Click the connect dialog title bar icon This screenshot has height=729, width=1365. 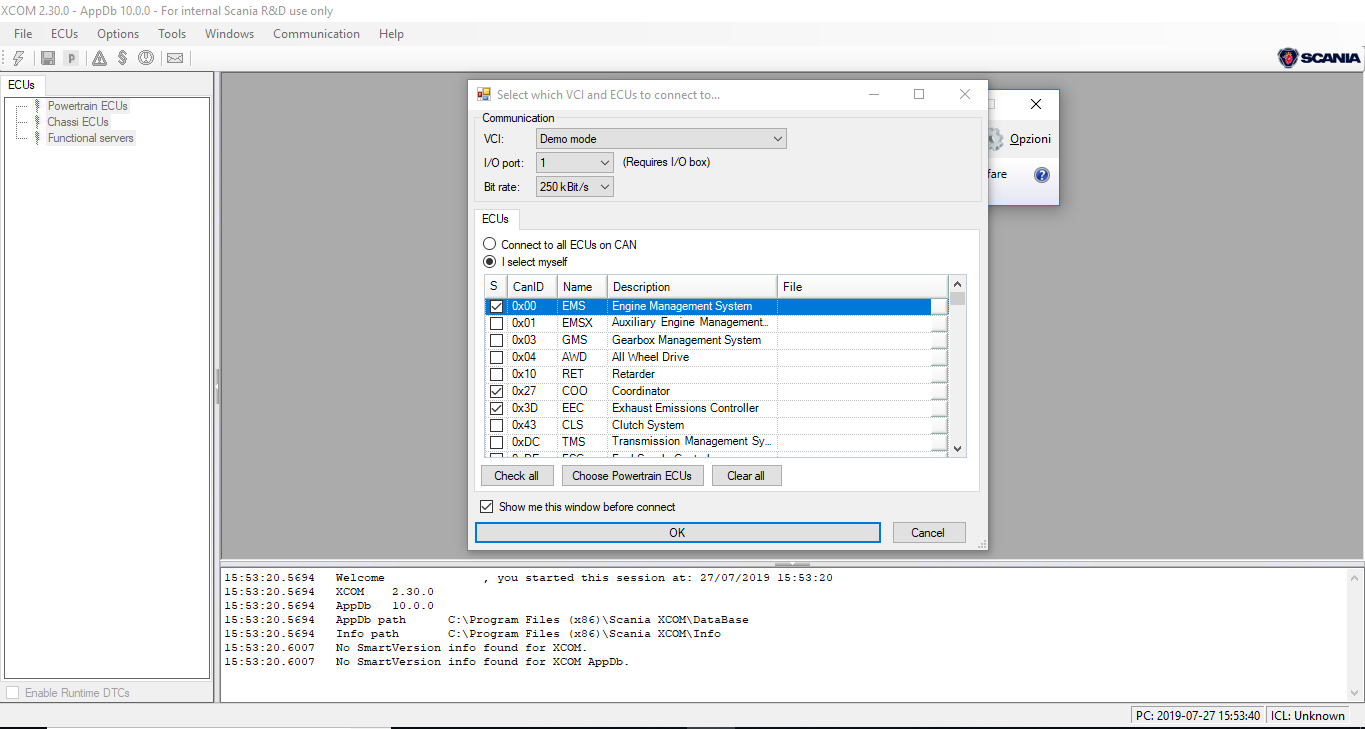point(483,95)
